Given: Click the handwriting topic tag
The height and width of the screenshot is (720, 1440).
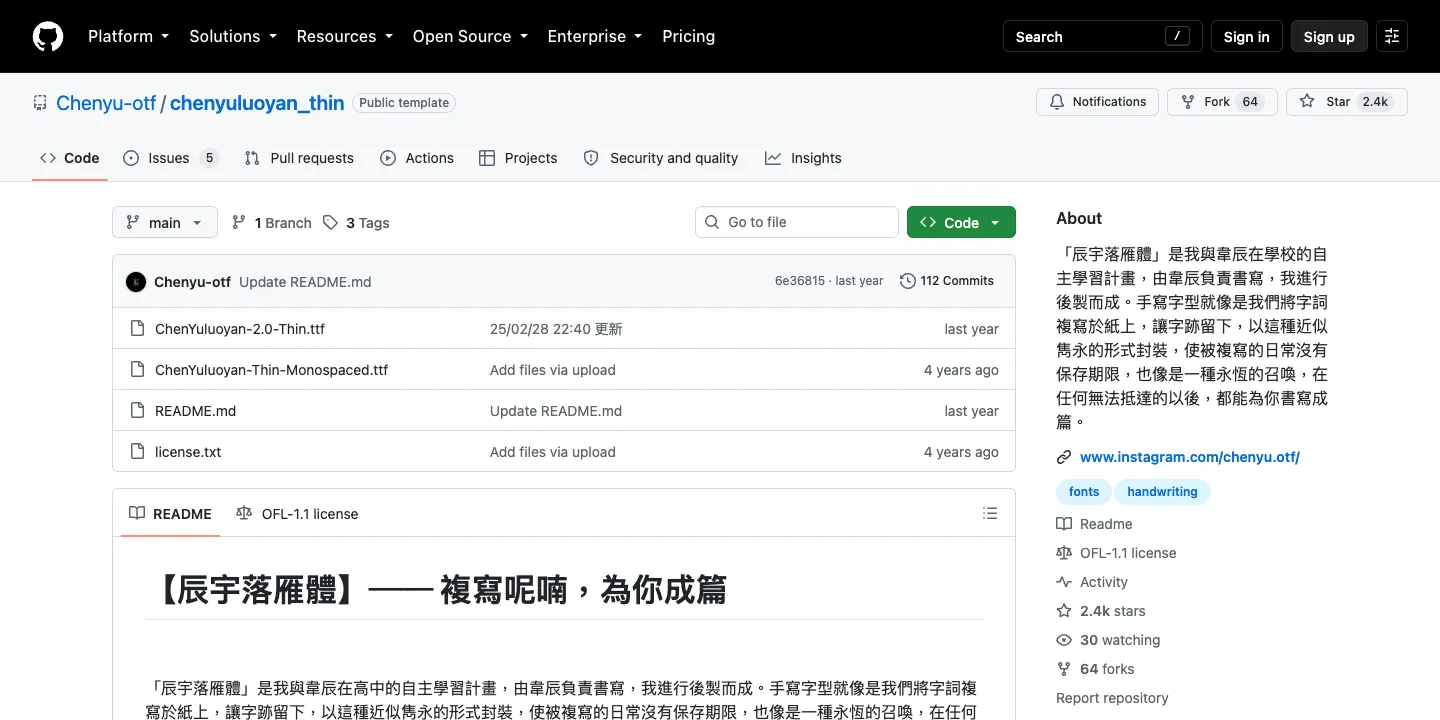Looking at the screenshot, I should (x=1162, y=491).
